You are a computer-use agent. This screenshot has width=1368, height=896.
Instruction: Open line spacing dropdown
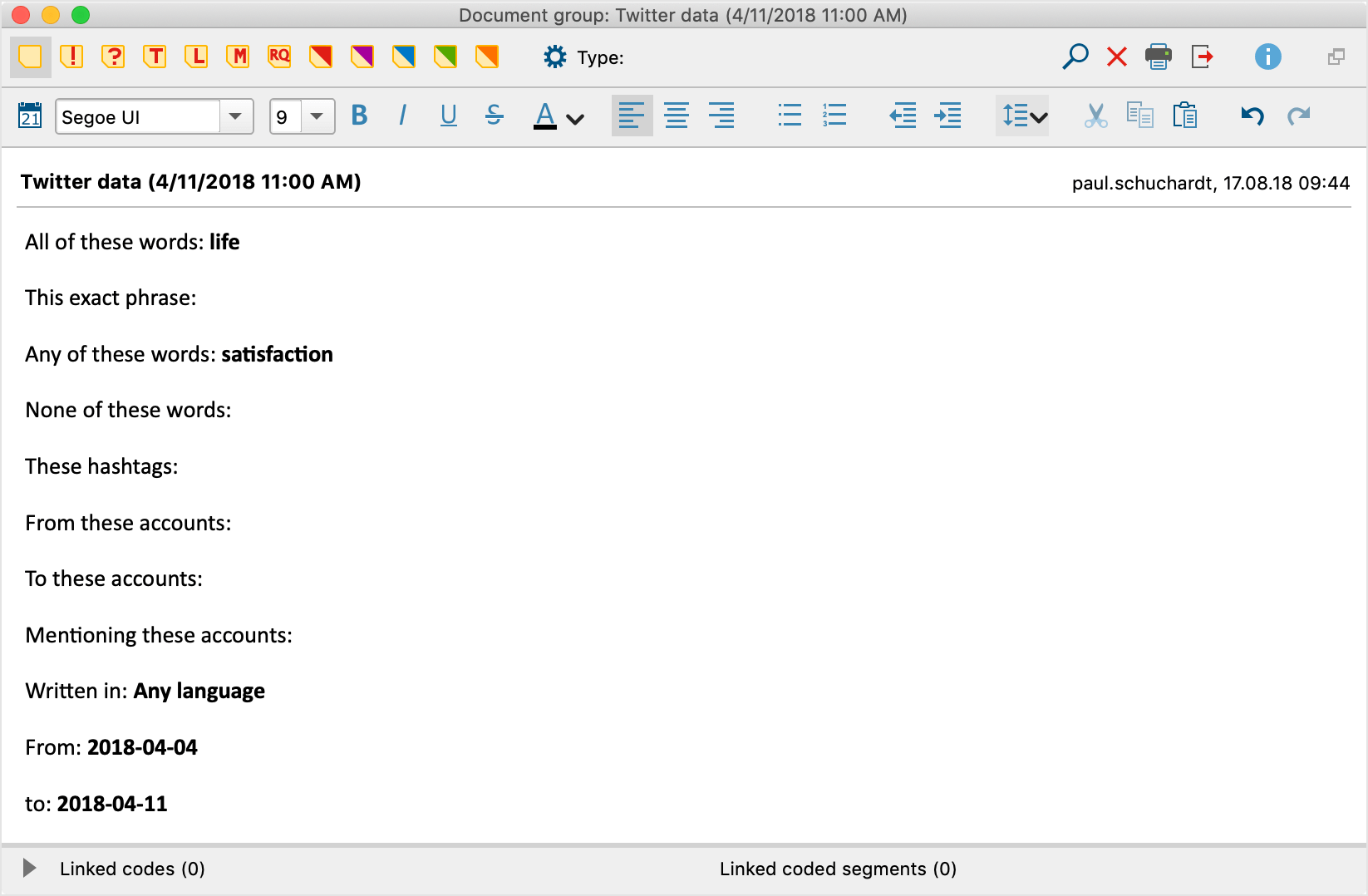(1022, 116)
